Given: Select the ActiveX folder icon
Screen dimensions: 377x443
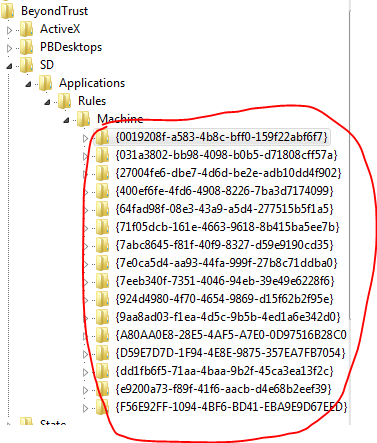Looking at the screenshot, I should (26, 29).
